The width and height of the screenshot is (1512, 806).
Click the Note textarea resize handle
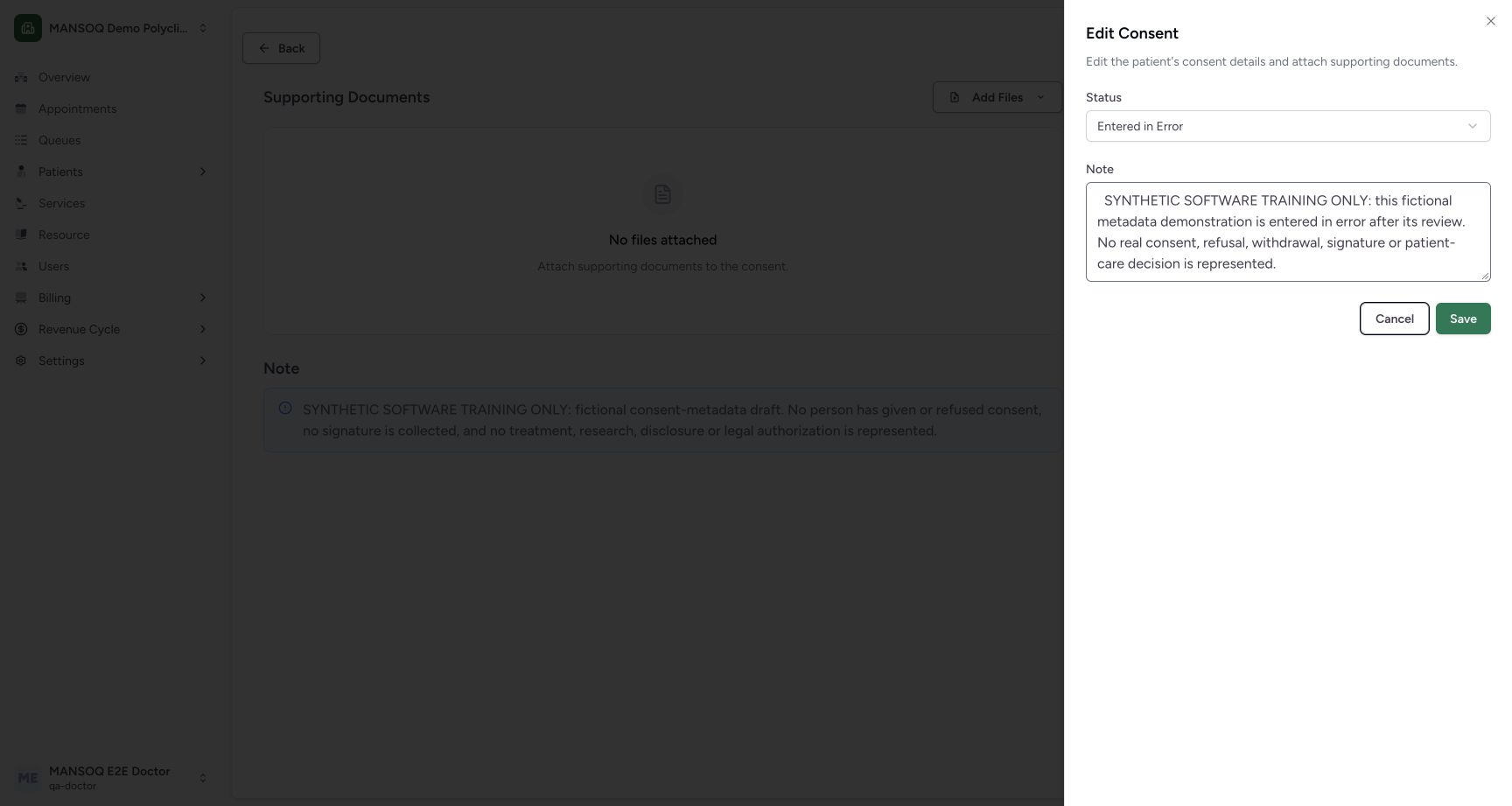(x=1485, y=276)
